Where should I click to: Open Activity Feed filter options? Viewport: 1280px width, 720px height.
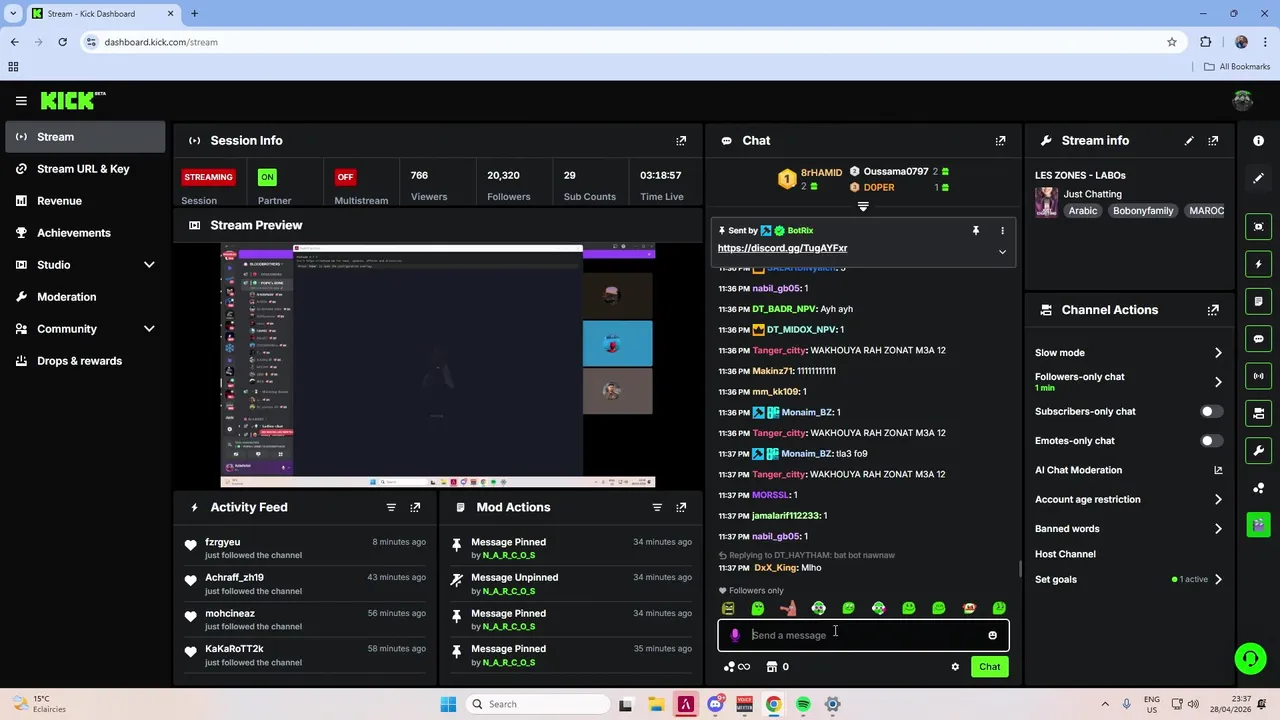point(391,507)
